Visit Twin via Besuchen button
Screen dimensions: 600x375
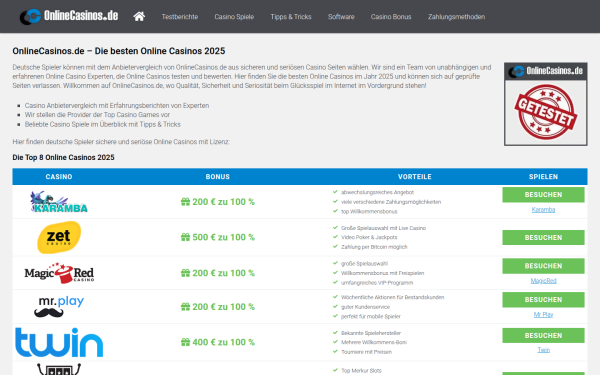coord(543,336)
